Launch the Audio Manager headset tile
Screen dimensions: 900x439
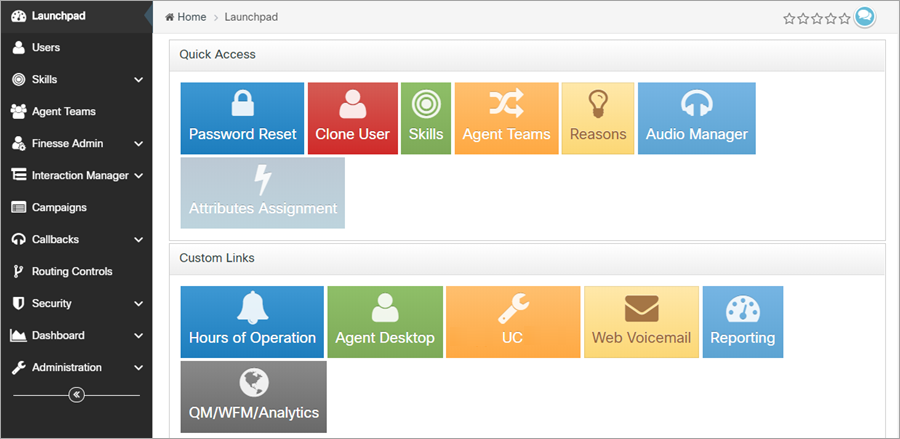pyautogui.click(x=696, y=118)
